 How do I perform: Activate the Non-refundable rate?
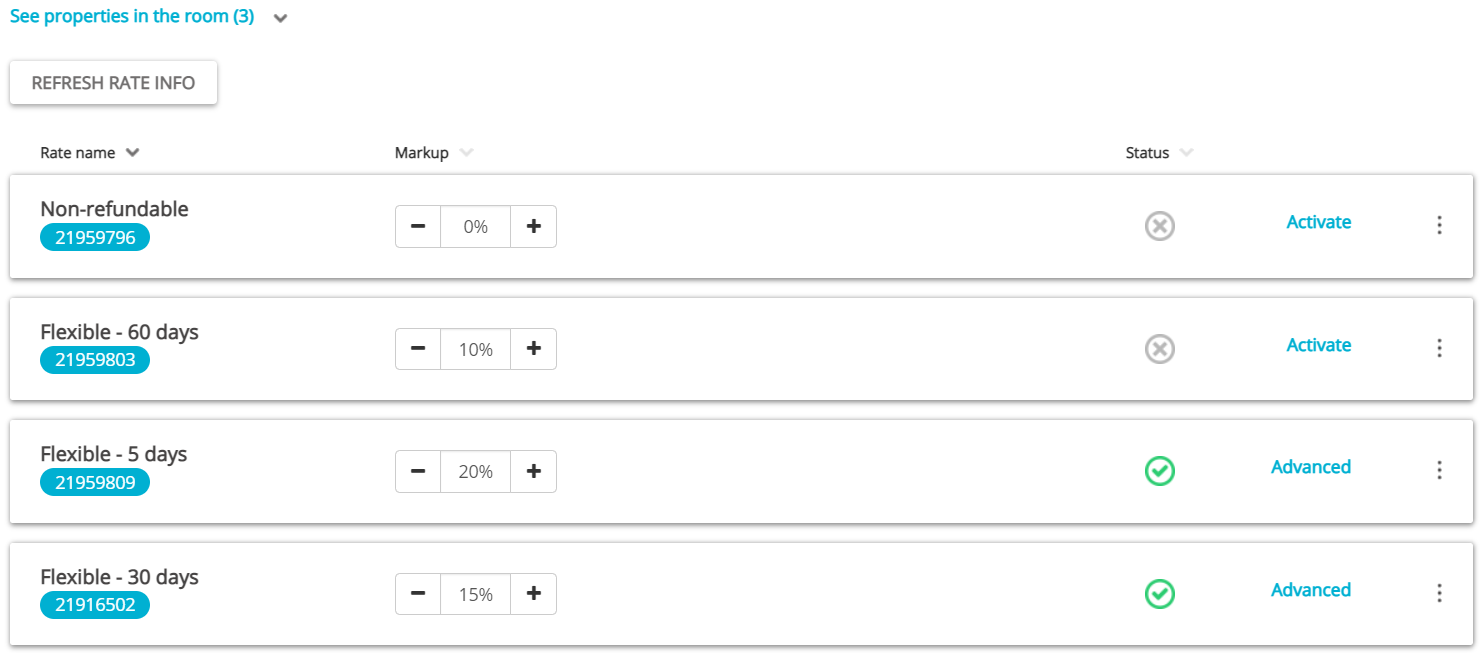click(1318, 222)
